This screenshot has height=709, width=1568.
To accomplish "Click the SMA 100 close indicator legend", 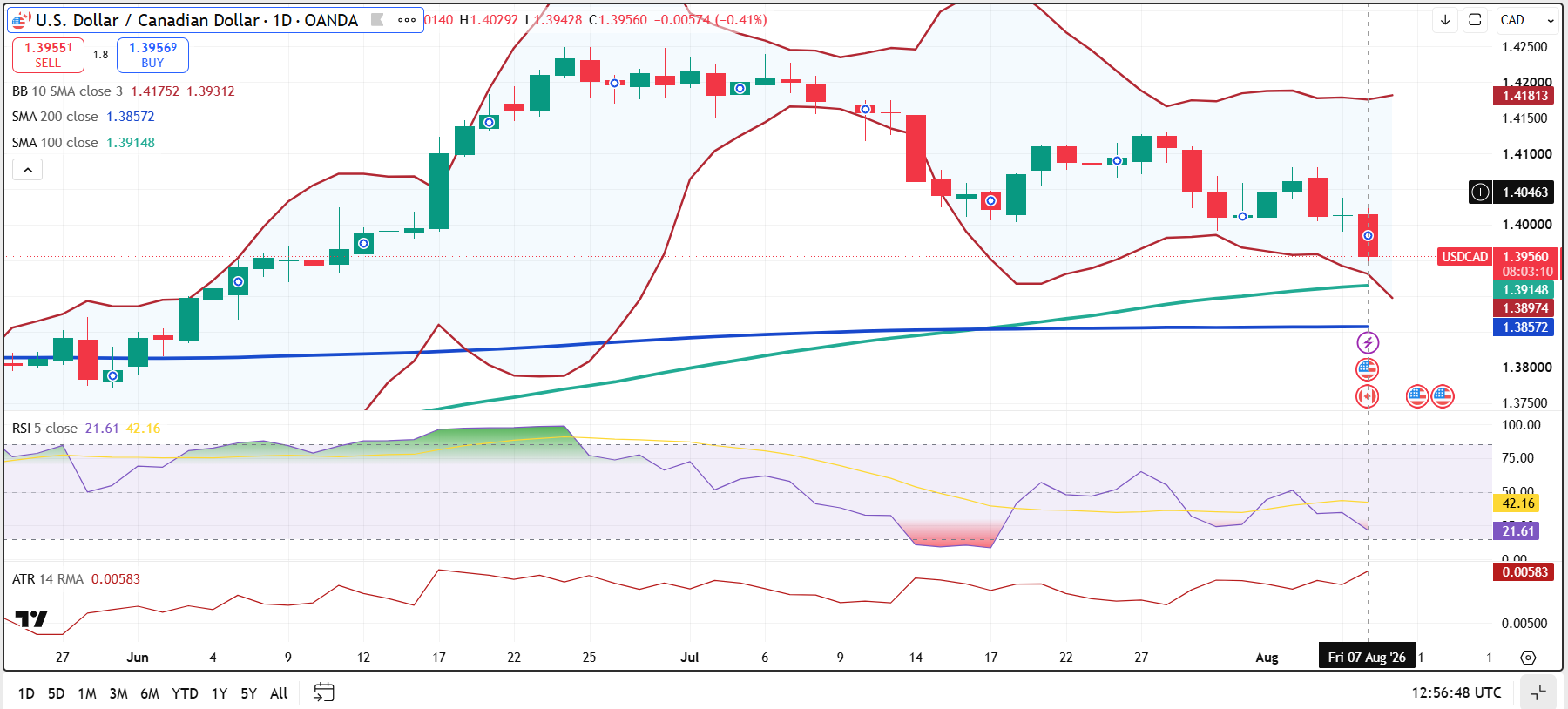I will (55, 143).
